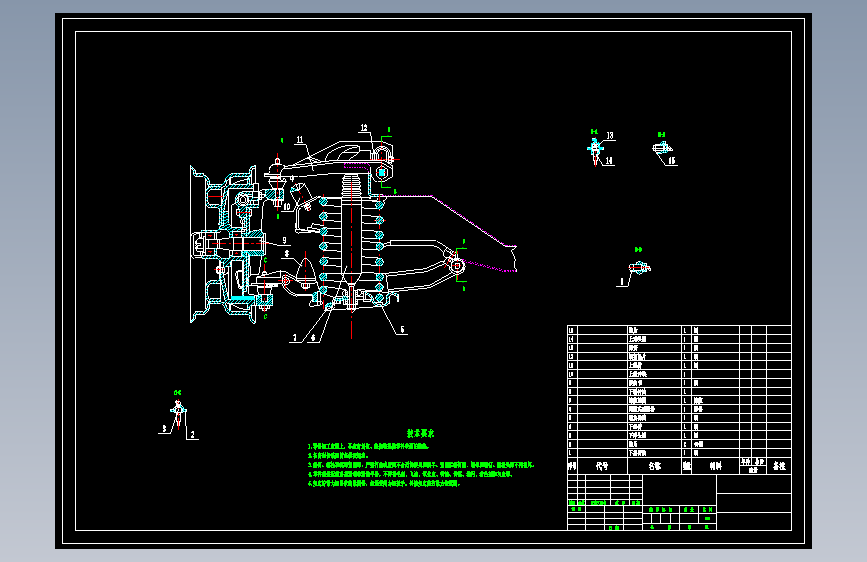Click part callout number 11
This screenshot has width=867, height=562.
point(300,140)
